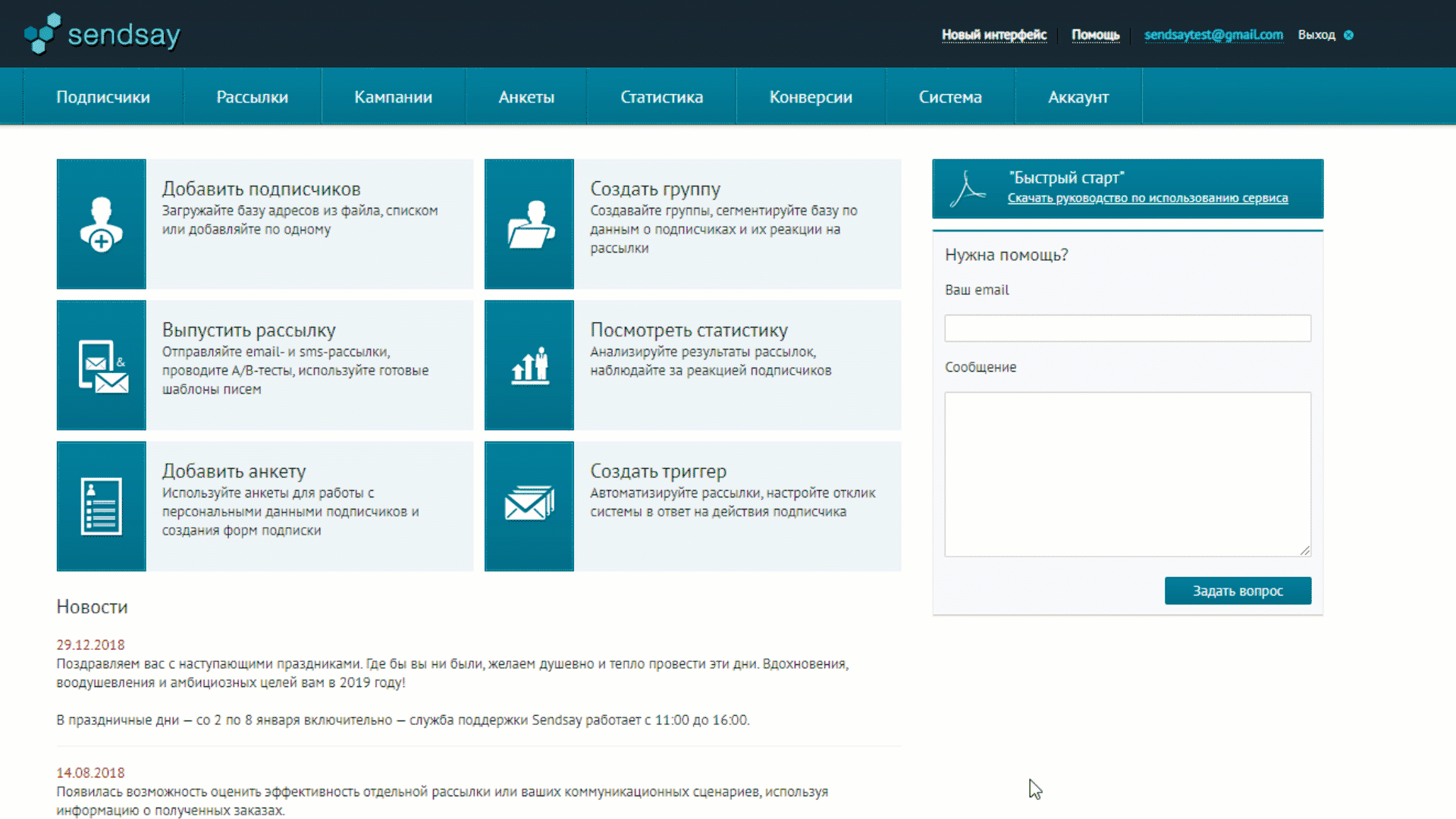Click the message area resize handle
Image resolution: width=1456 pixels, height=819 pixels.
click(x=1305, y=551)
